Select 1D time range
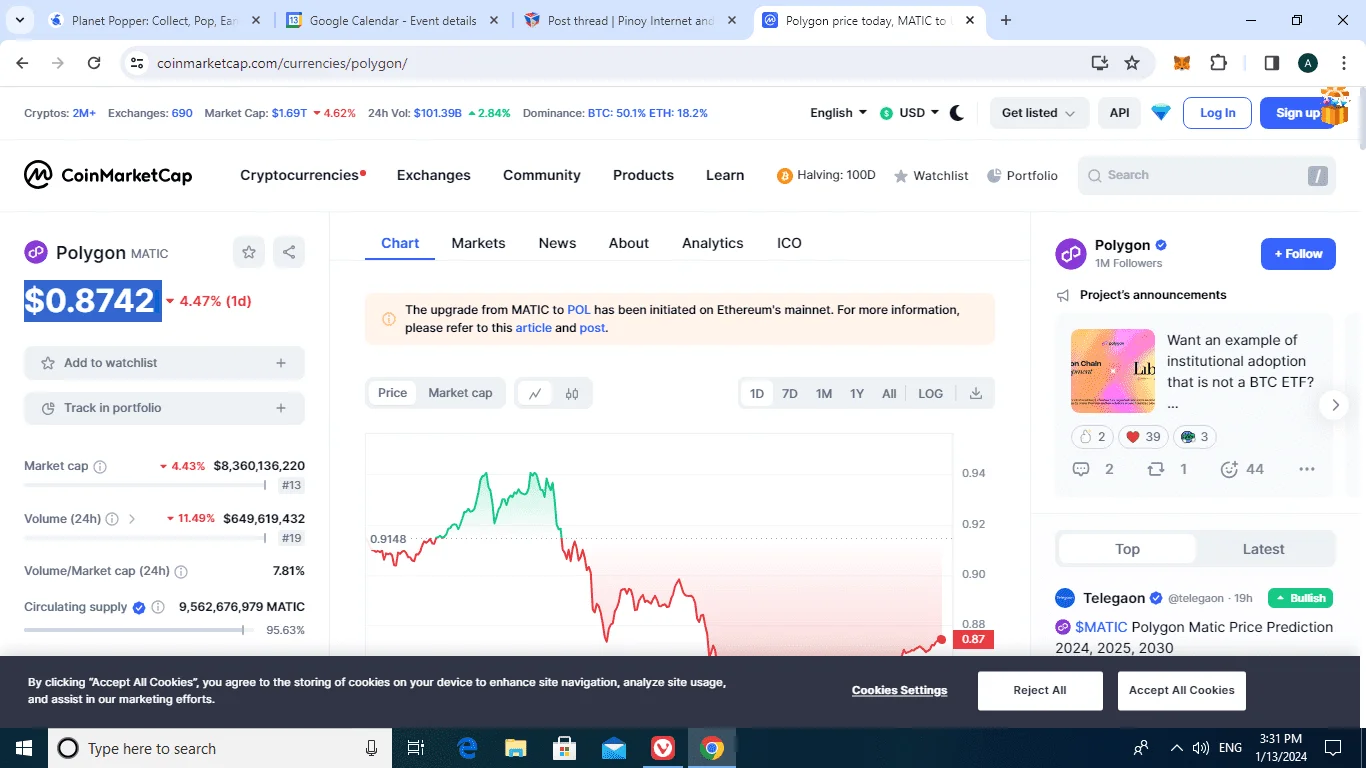1366x768 pixels. (x=757, y=393)
